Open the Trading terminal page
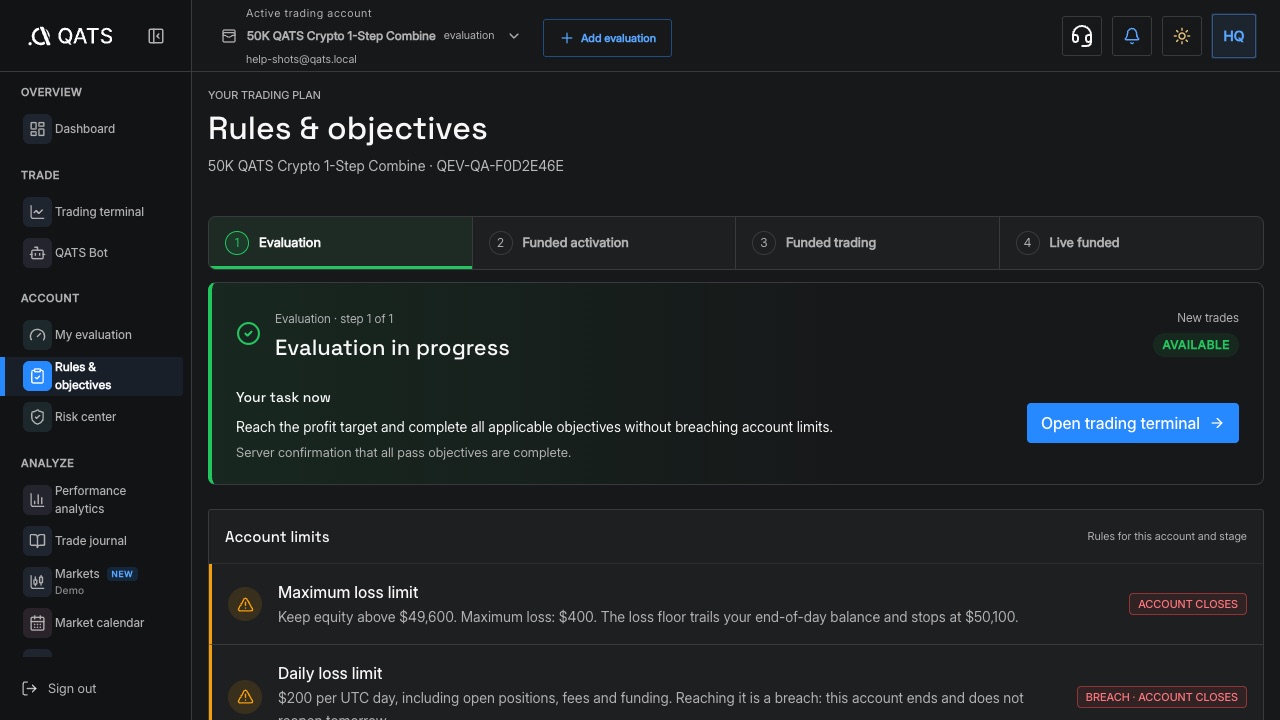This screenshot has width=1280, height=720. (102, 212)
